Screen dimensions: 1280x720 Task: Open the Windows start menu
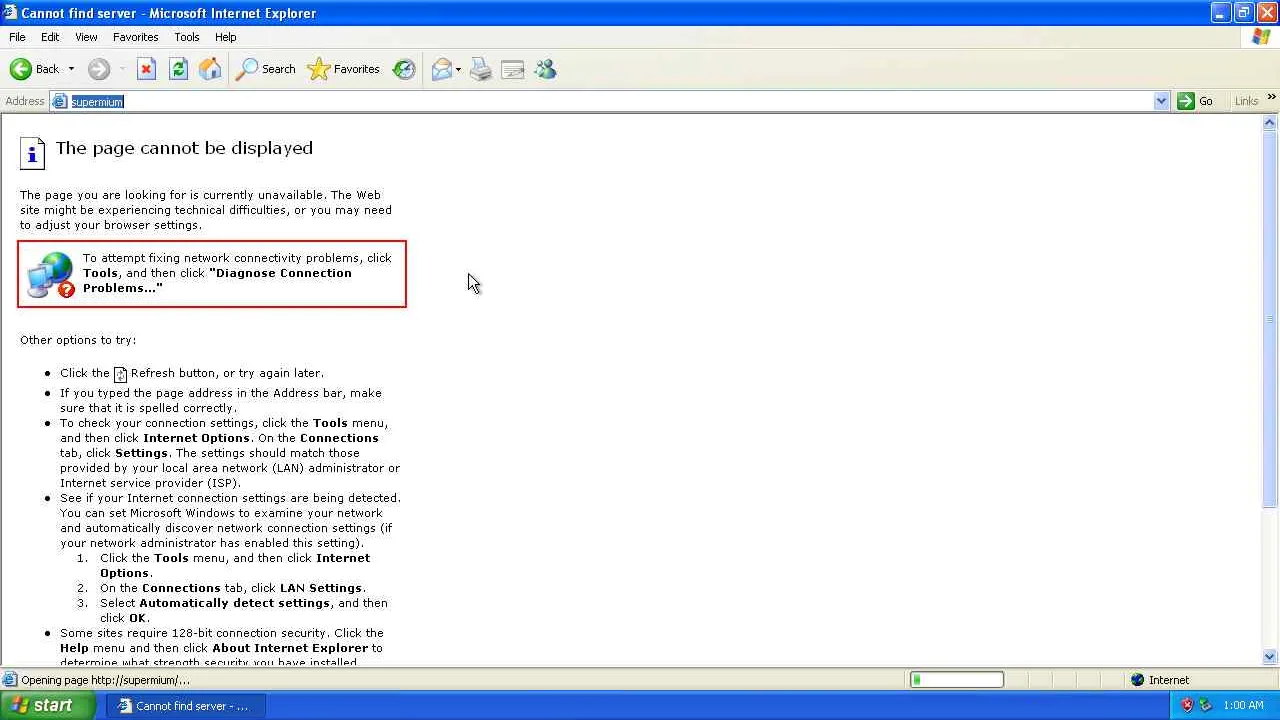(48, 705)
